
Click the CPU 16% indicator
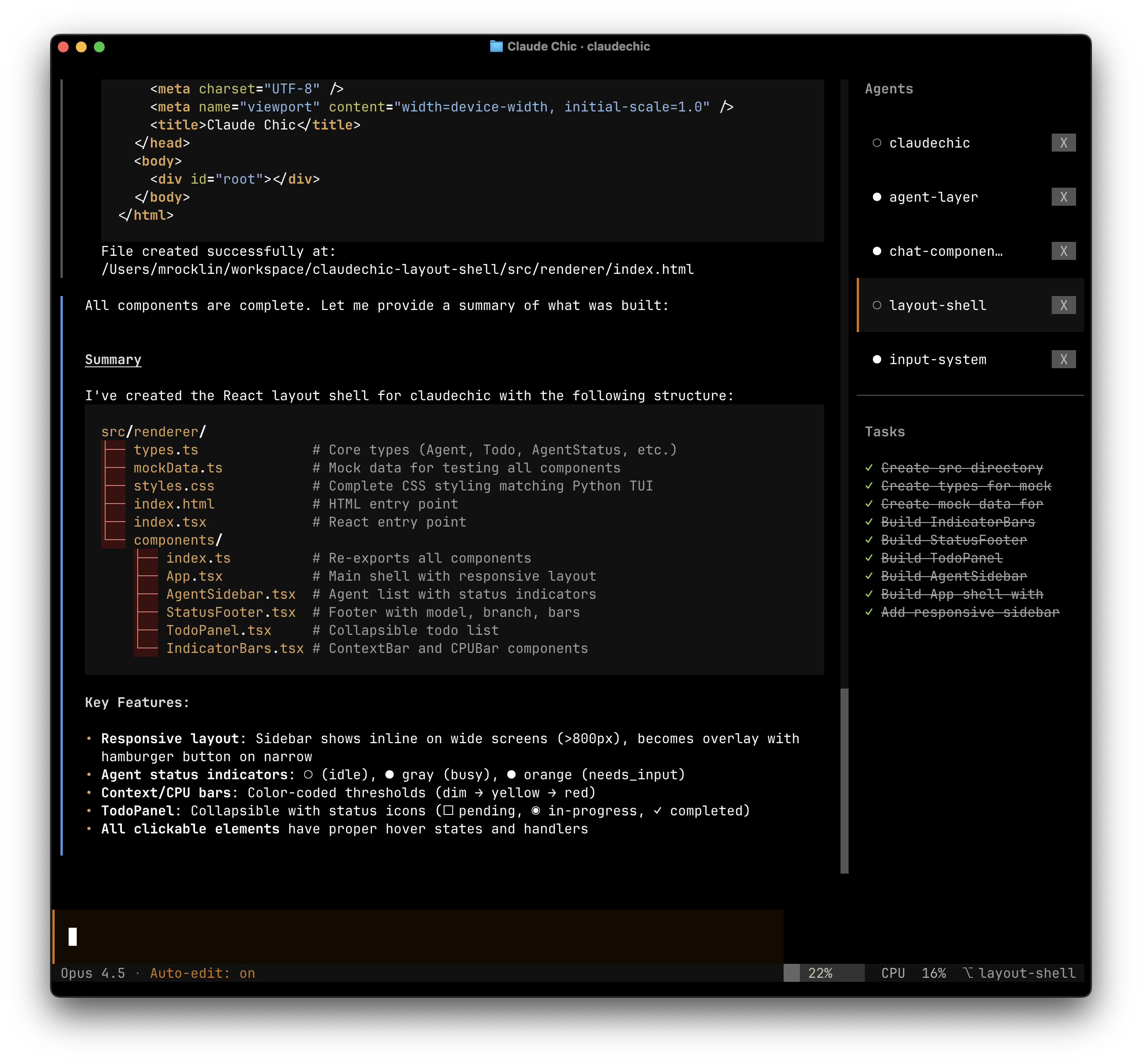click(913, 973)
